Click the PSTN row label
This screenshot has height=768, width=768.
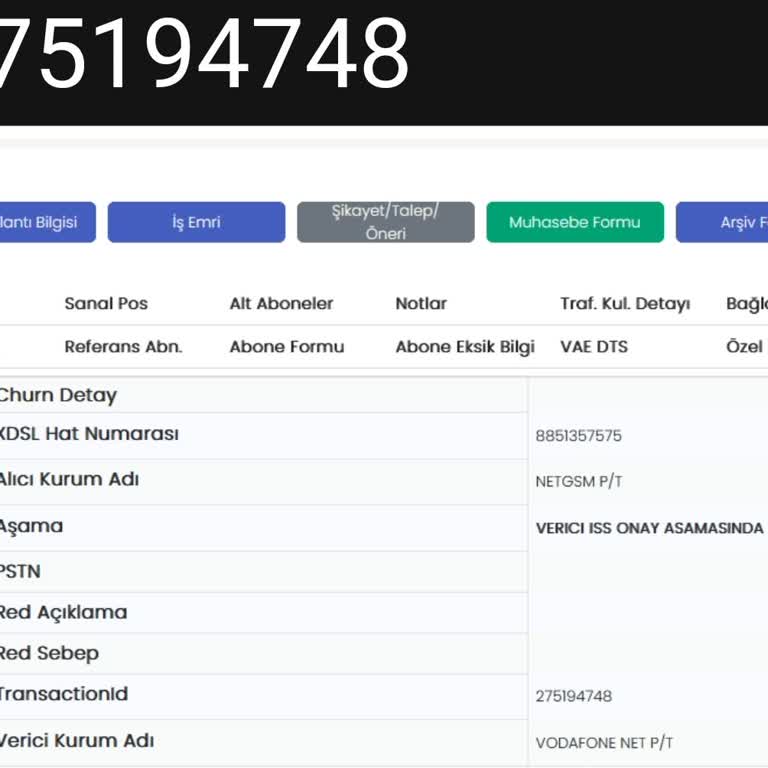click(20, 572)
